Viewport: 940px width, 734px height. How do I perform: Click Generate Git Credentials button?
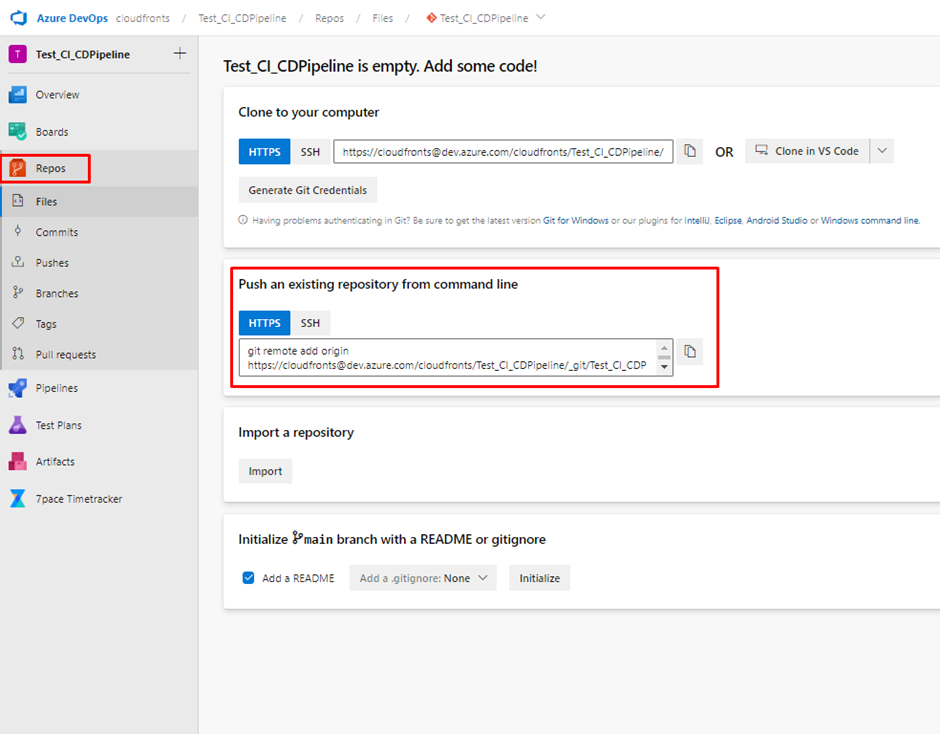point(308,190)
